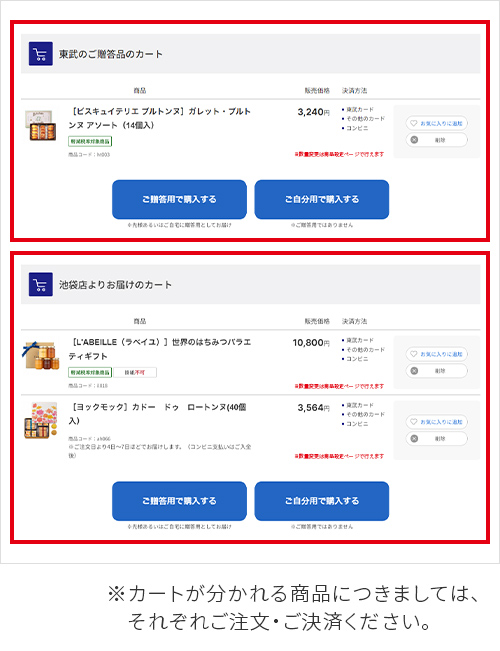This screenshot has width=500, height=651.
Task: Open the 世界のはちみつバラエティギフト title link
Action: coord(160,349)
